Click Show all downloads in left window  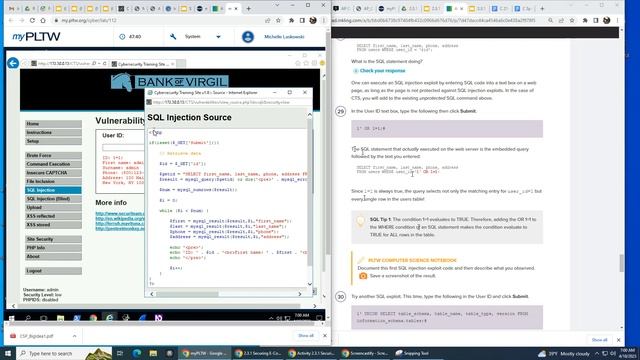click(306, 336)
